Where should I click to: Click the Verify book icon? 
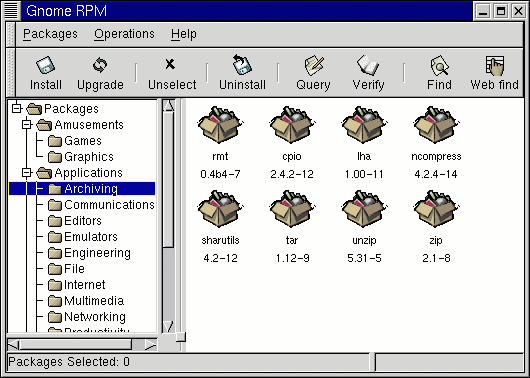click(x=368, y=65)
